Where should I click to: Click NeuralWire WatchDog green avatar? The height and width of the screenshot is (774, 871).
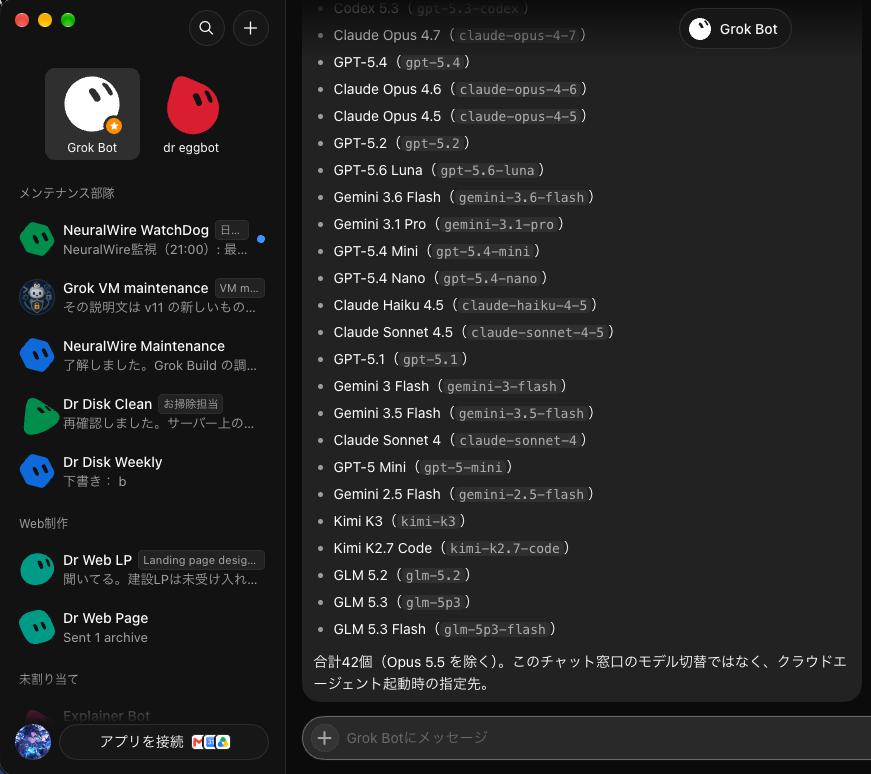point(37,239)
